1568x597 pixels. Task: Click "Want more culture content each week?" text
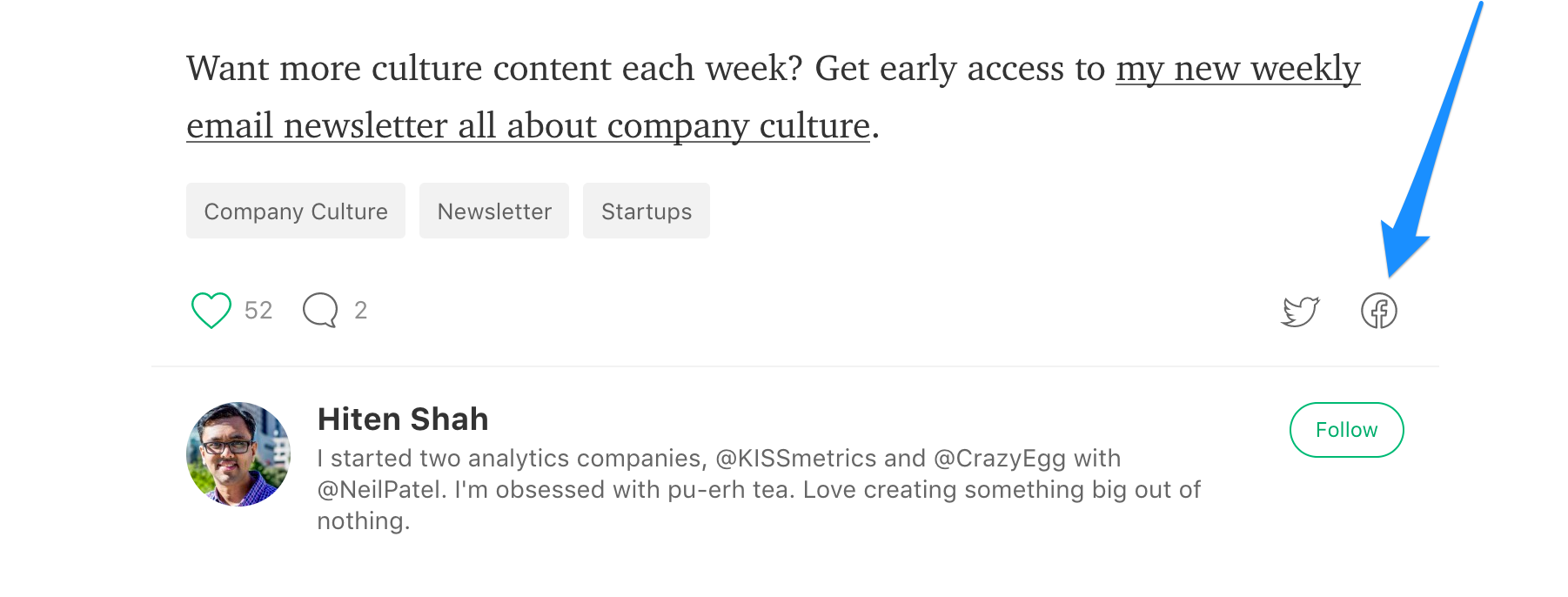click(x=493, y=69)
